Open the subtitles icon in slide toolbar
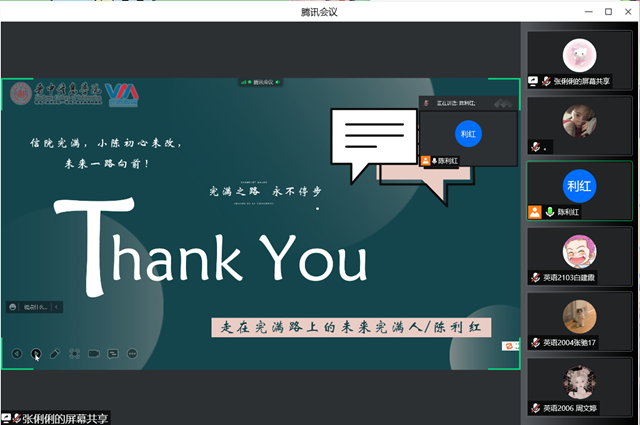The height and width of the screenshot is (425, 640). [113, 353]
